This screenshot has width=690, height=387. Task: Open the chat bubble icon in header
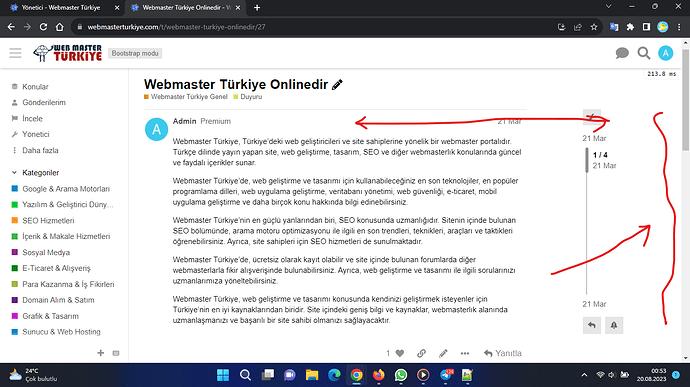(x=622, y=53)
